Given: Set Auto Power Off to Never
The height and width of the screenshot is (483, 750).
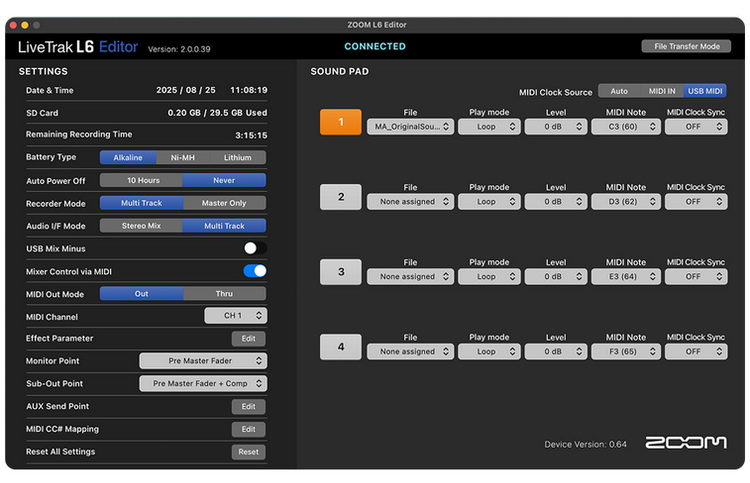Looking at the screenshot, I should coord(224,180).
